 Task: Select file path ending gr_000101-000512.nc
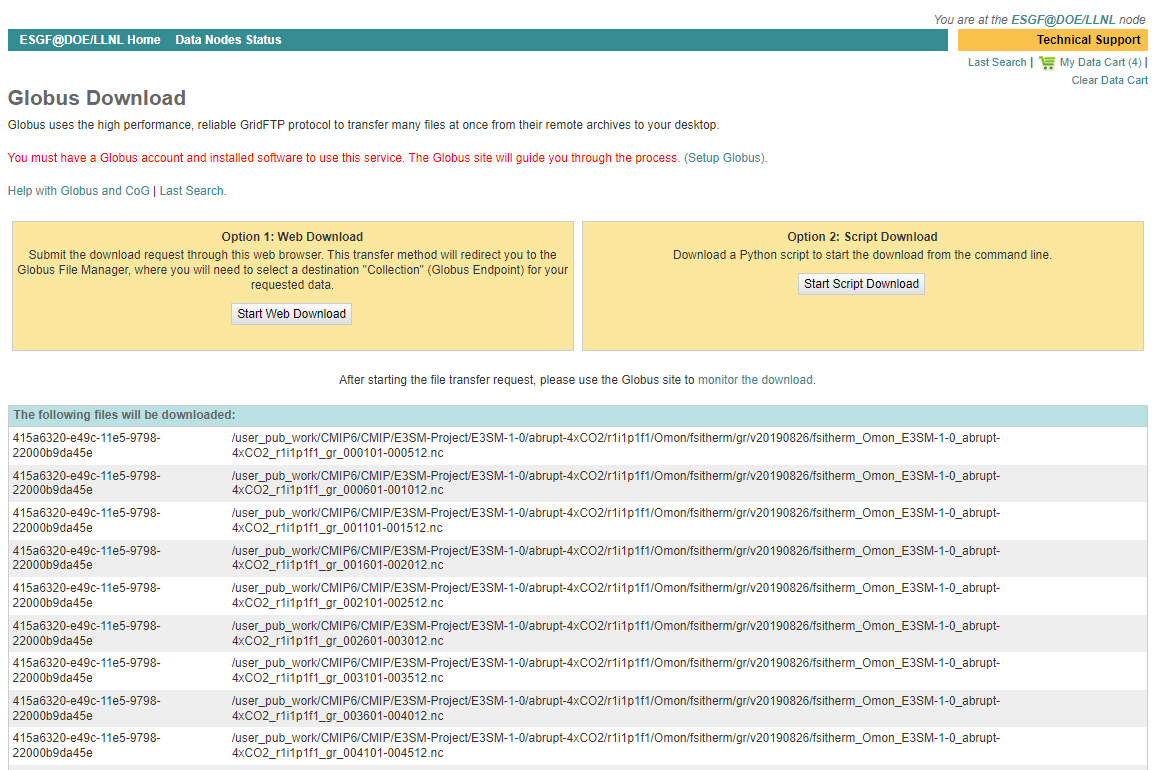pyautogui.click(x=615, y=445)
